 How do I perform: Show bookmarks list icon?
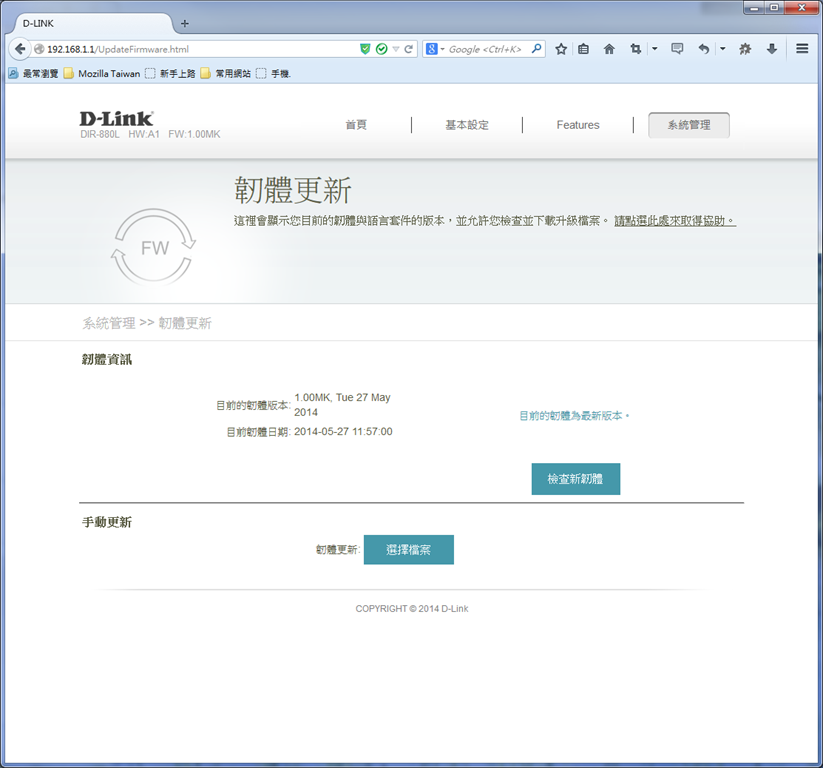[x=583, y=49]
